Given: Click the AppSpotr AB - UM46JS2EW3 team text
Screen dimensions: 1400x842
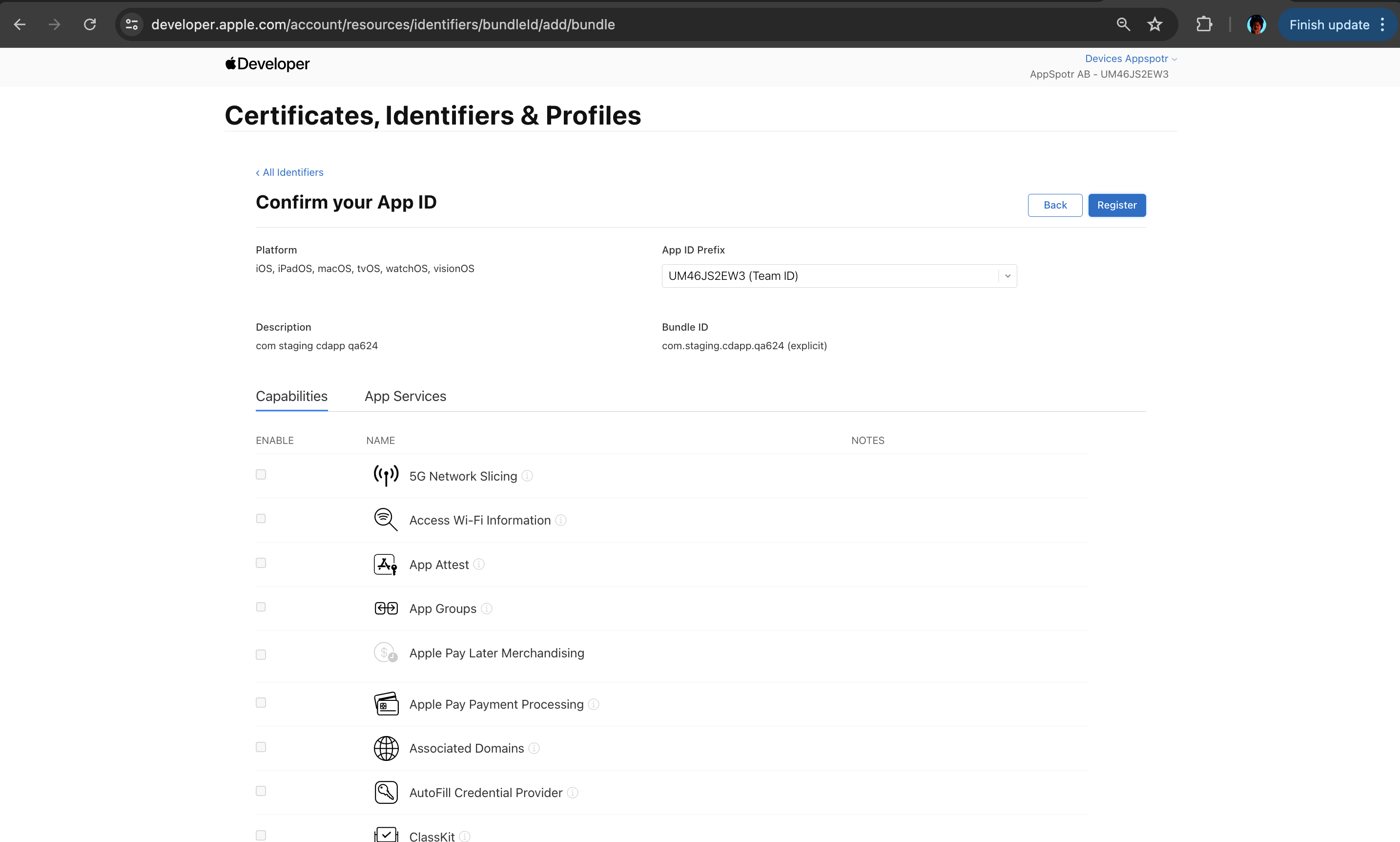Looking at the screenshot, I should (x=1099, y=74).
